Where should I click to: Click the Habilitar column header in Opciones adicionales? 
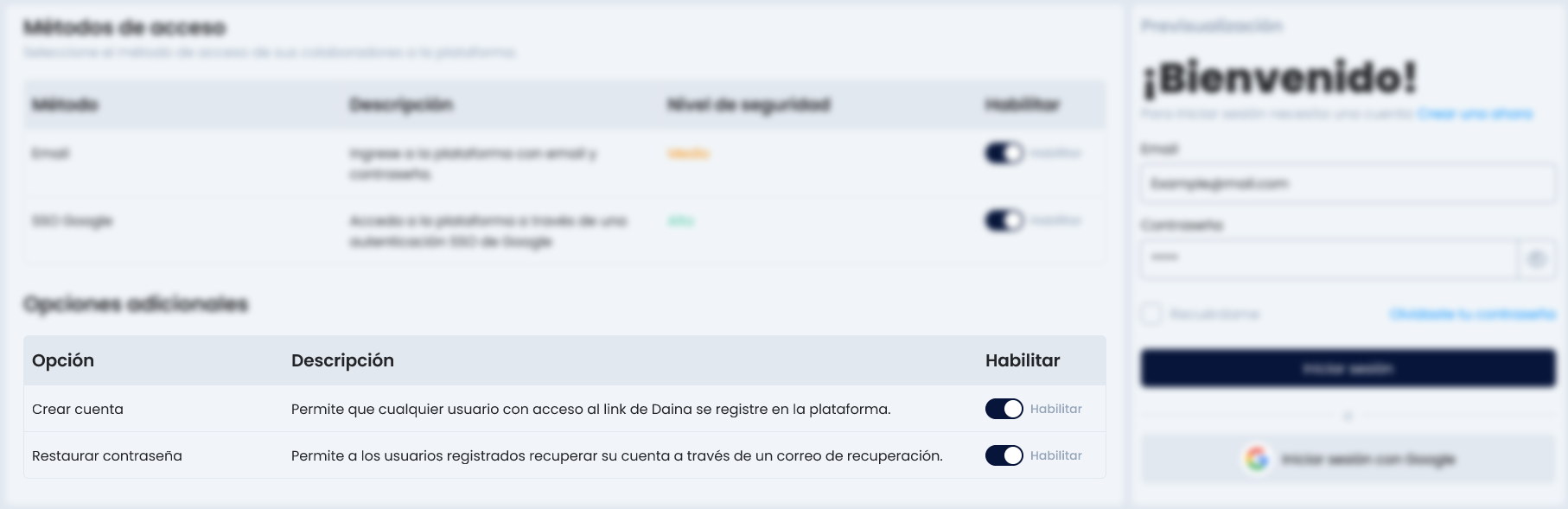point(1023,360)
